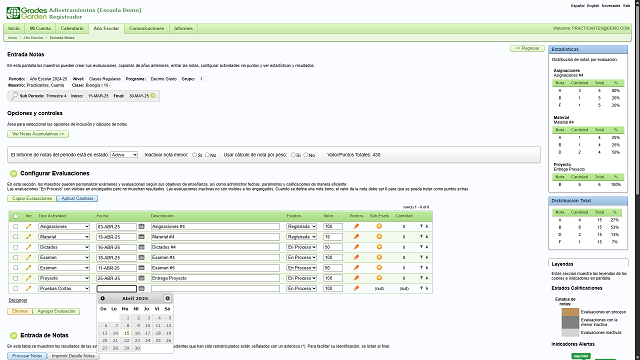Click the Entrada de Notas green section icon
The width and height of the screenshot is (640, 360).
(x=13, y=336)
